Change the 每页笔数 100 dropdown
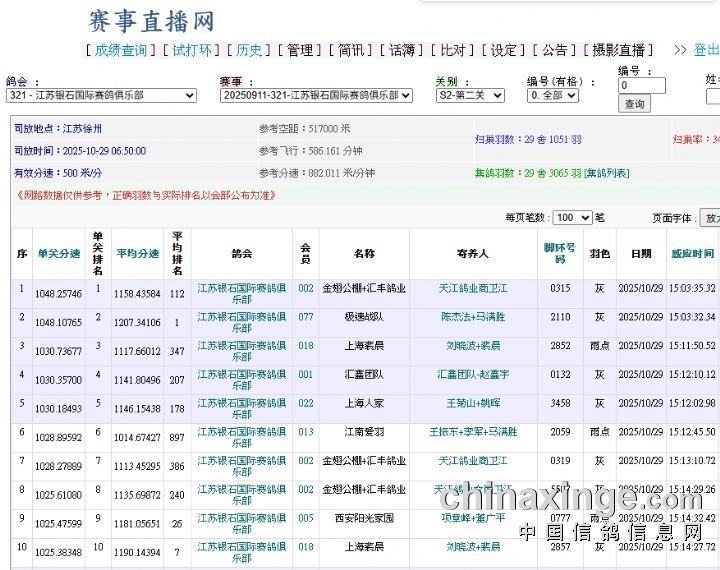This screenshot has height=570, width=720. click(x=572, y=218)
